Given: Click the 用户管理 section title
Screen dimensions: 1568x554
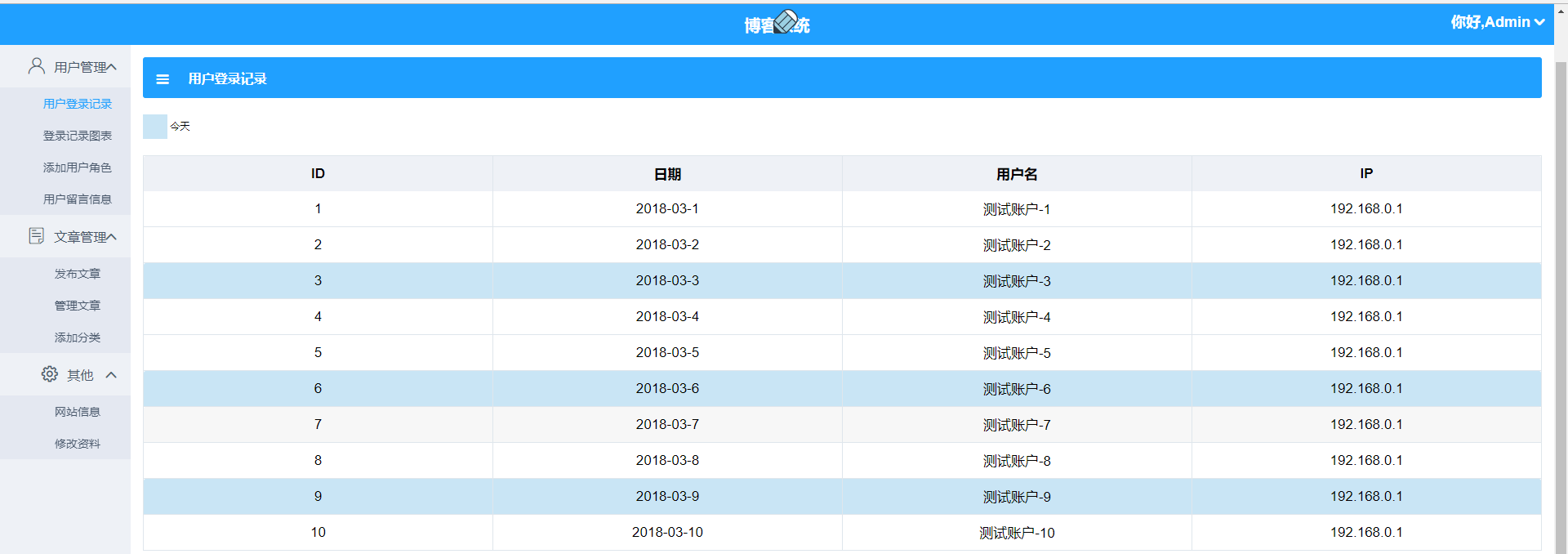Looking at the screenshot, I should 80,67.
